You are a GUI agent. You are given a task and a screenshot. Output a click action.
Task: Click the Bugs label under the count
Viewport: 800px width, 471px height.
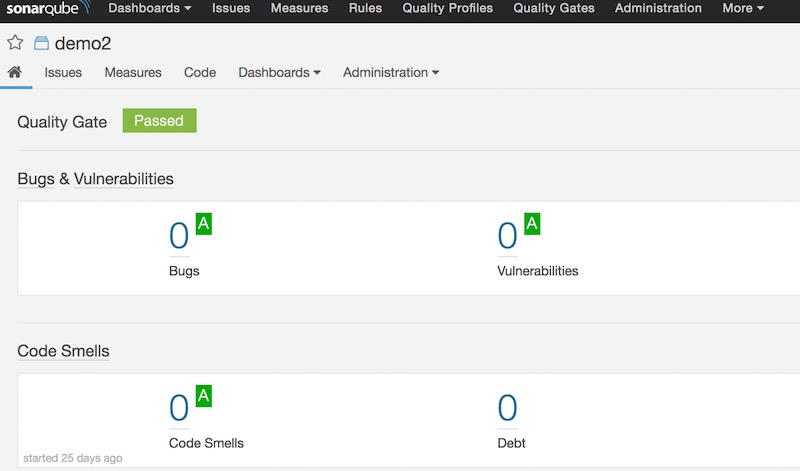[184, 271]
